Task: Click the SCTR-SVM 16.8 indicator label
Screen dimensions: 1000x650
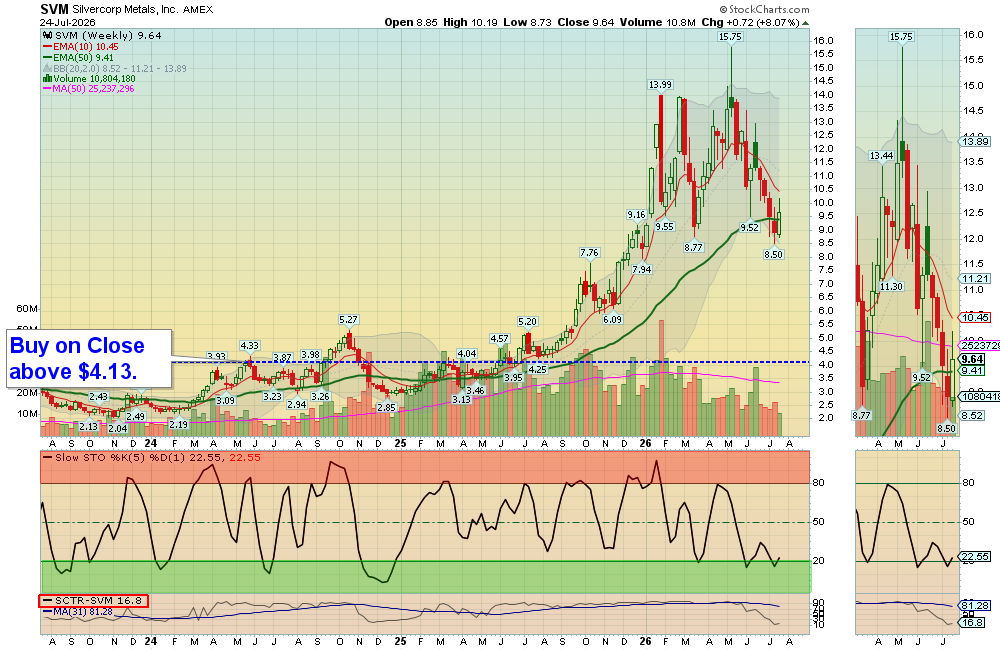Action: click(93, 601)
